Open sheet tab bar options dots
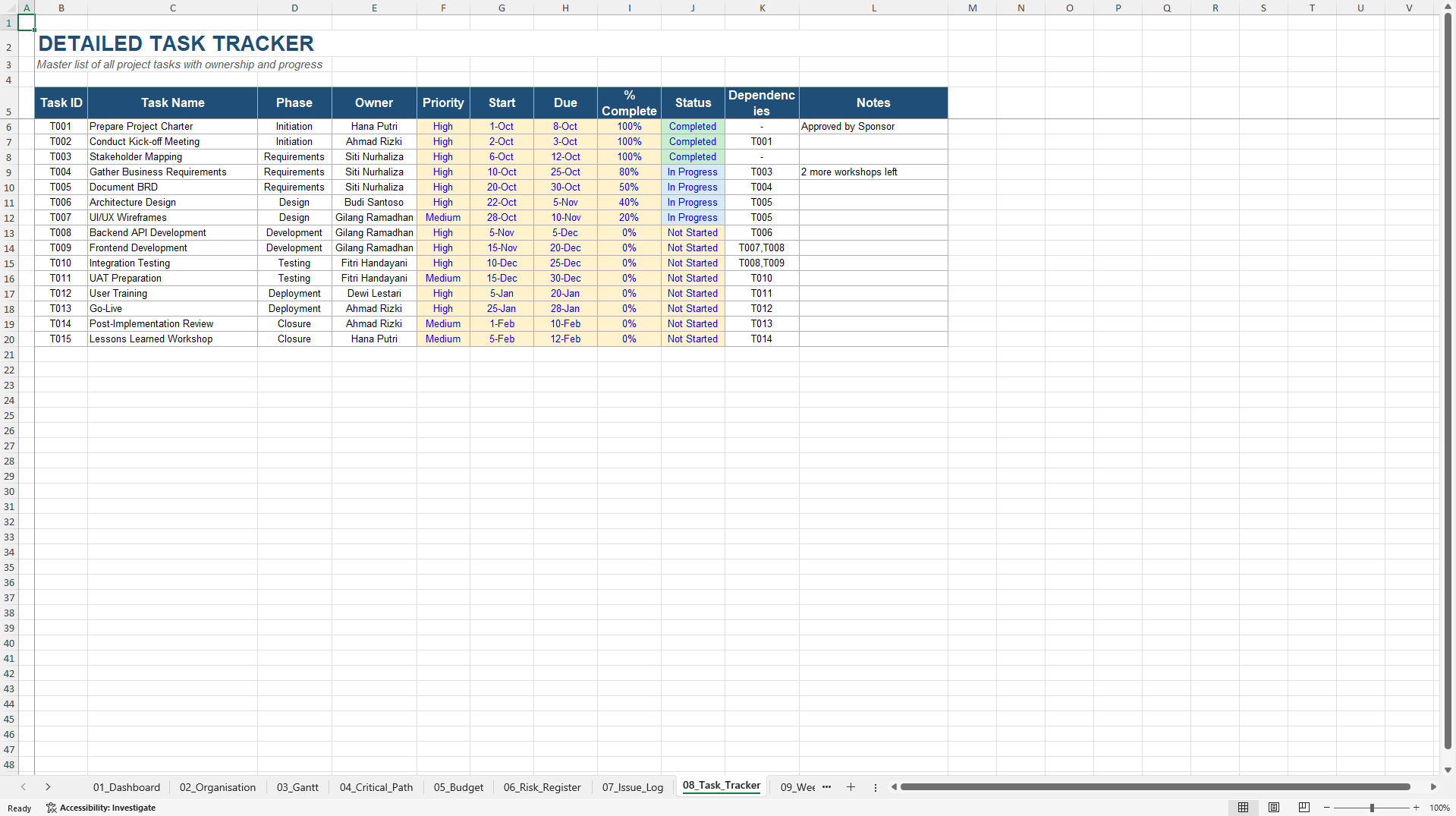This screenshot has height=816, width=1456. click(x=875, y=787)
